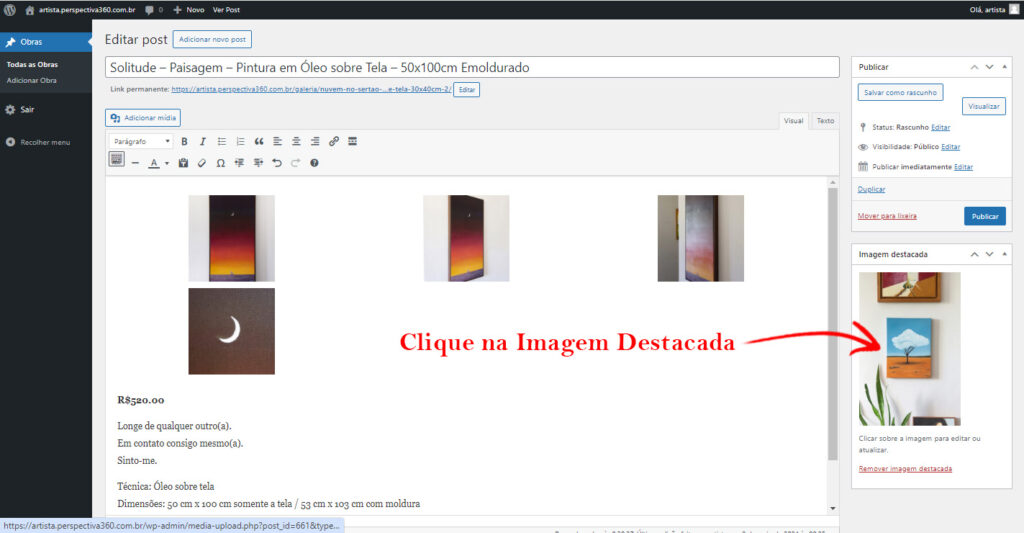The height and width of the screenshot is (533, 1024).
Task: Open the comments bubble in admin bar
Action: click(154, 10)
